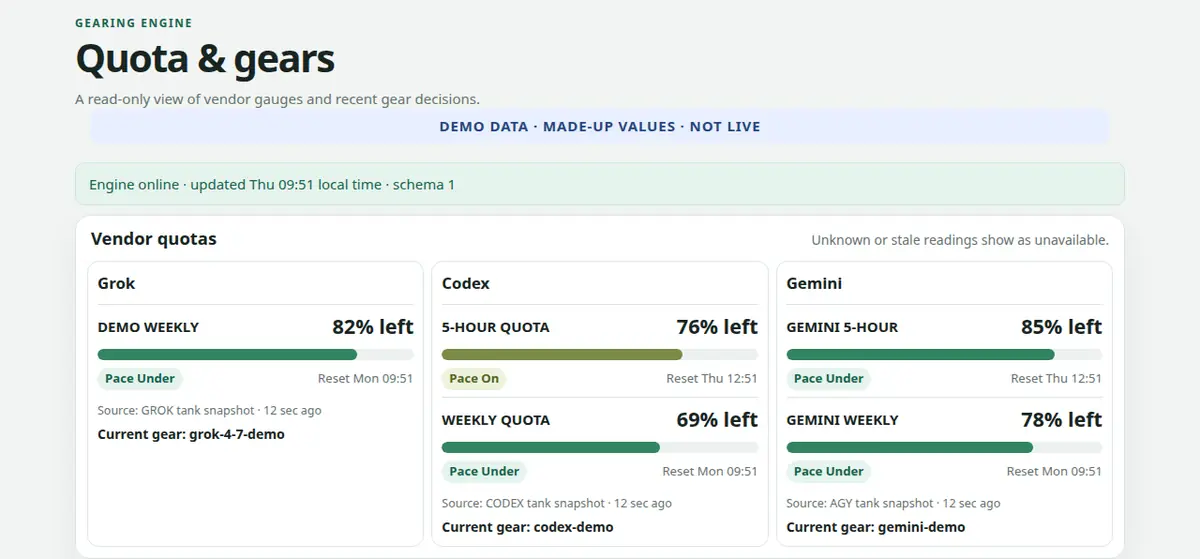This screenshot has width=1200, height=559.
Task: Click the Quota & gears heading
Action: click(x=205, y=60)
